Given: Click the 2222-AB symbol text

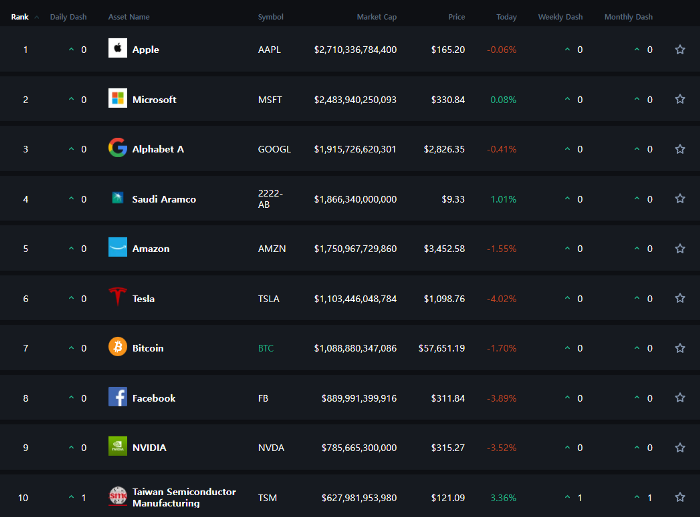Looking at the screenshot, I should point(270,199).
